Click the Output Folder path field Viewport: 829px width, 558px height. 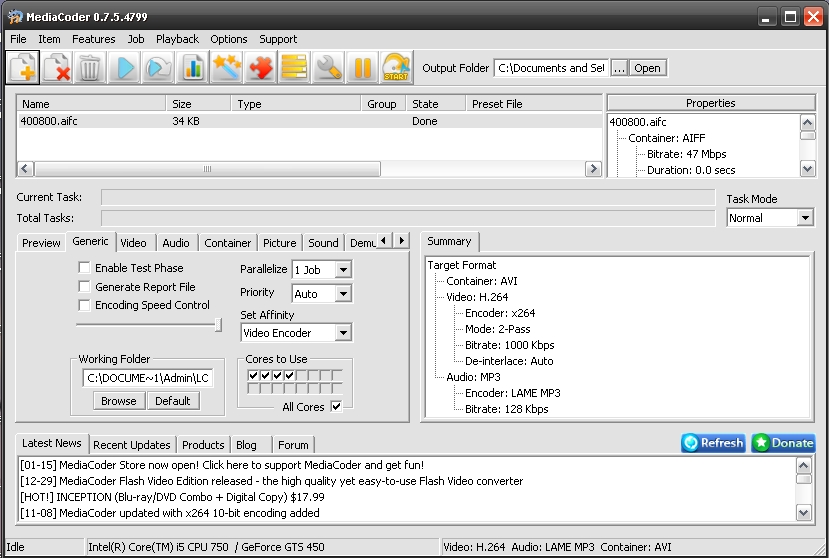tap(551, 68)
